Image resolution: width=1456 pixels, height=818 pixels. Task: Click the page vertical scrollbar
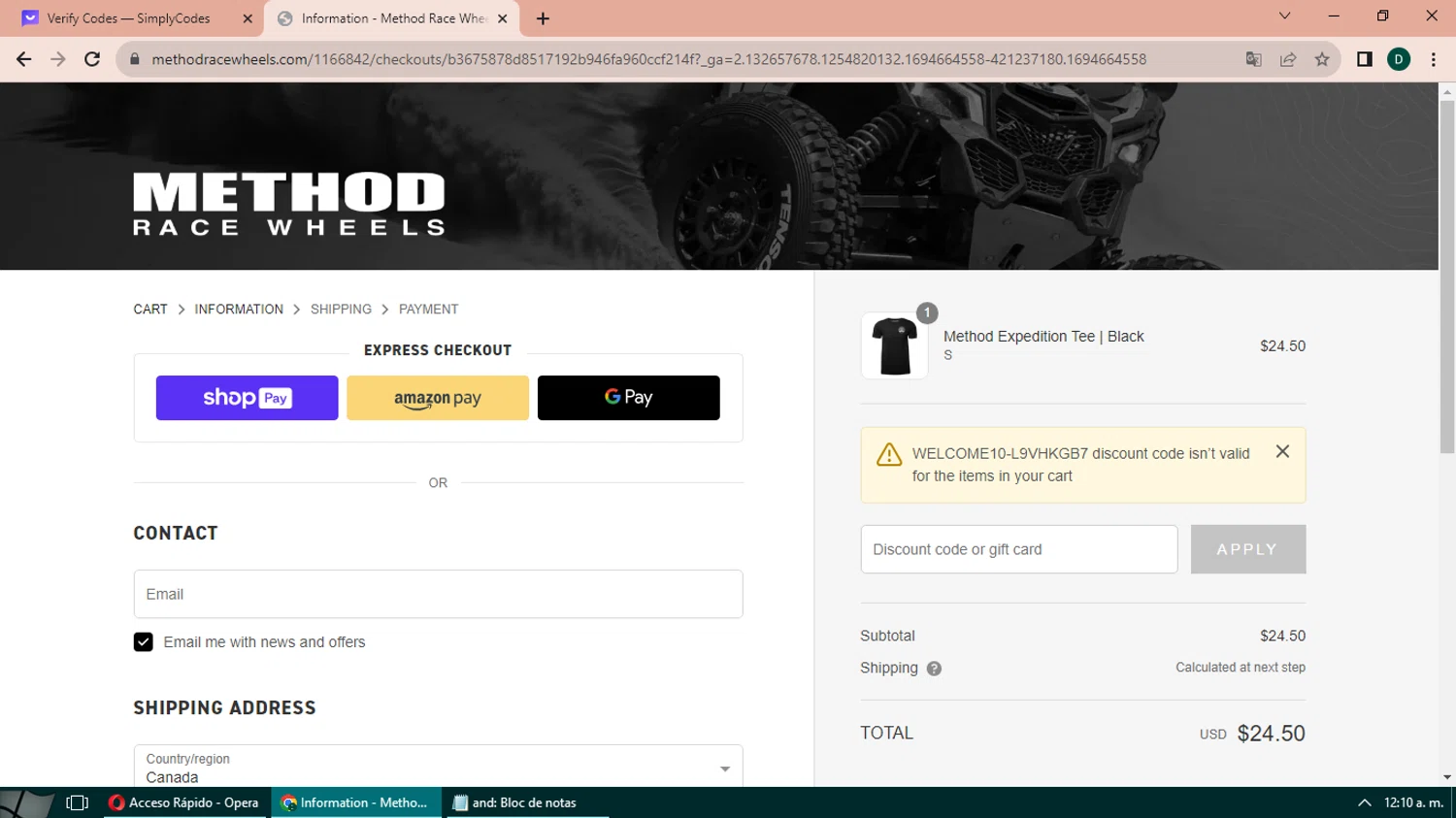1447,277
